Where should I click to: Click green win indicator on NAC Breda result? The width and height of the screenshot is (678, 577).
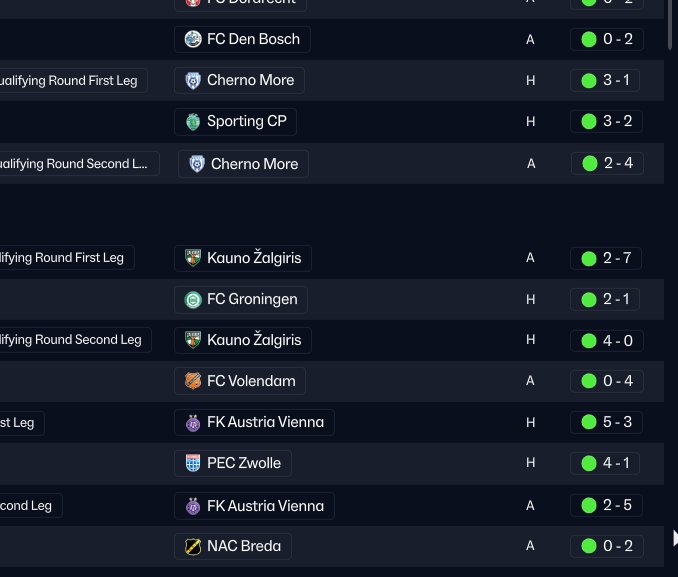[x=589, y=546]
